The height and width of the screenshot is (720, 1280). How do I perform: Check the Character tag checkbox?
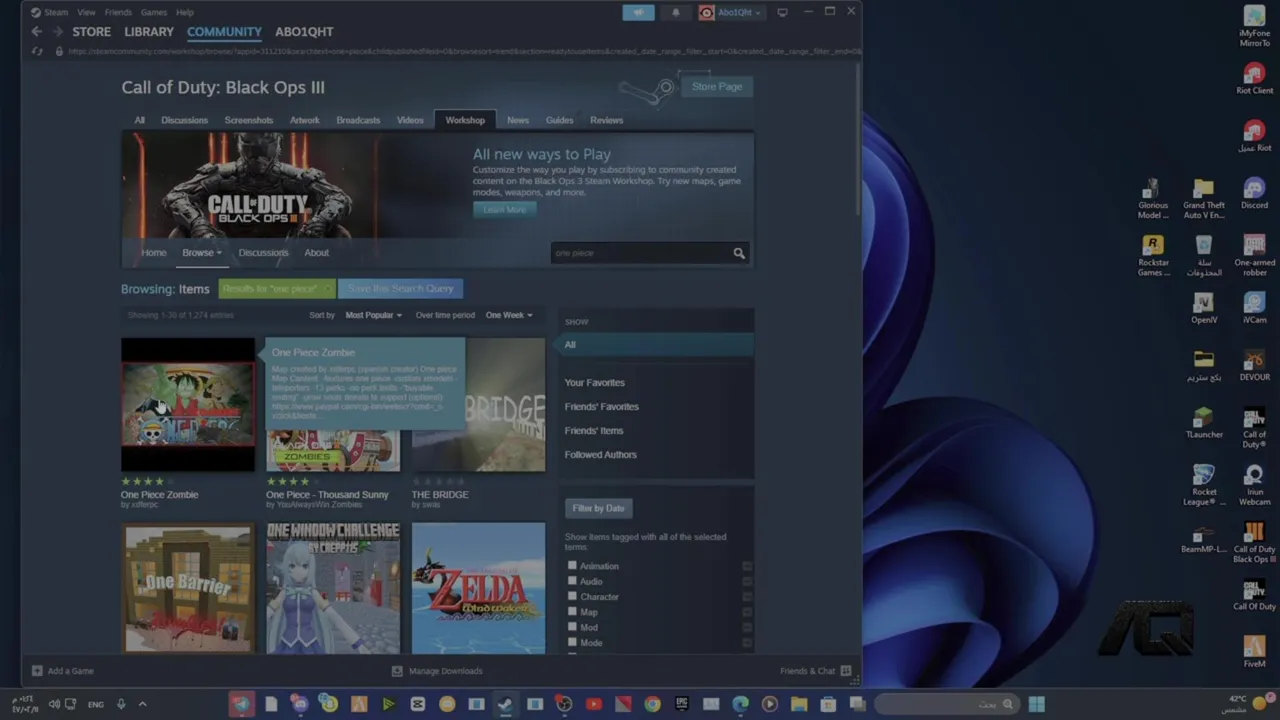572,596
